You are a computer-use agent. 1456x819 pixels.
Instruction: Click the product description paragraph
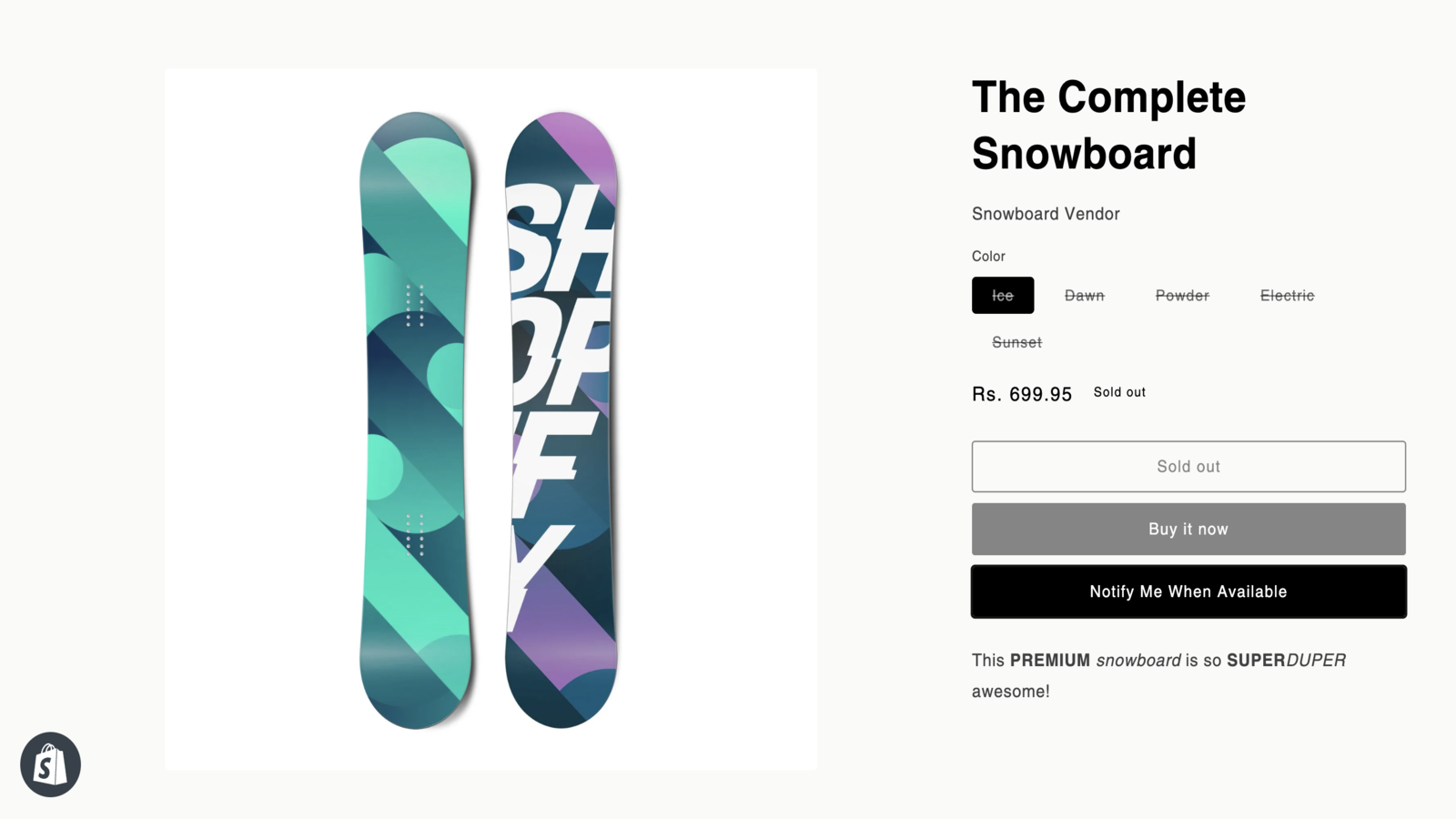pos(1156,675)
